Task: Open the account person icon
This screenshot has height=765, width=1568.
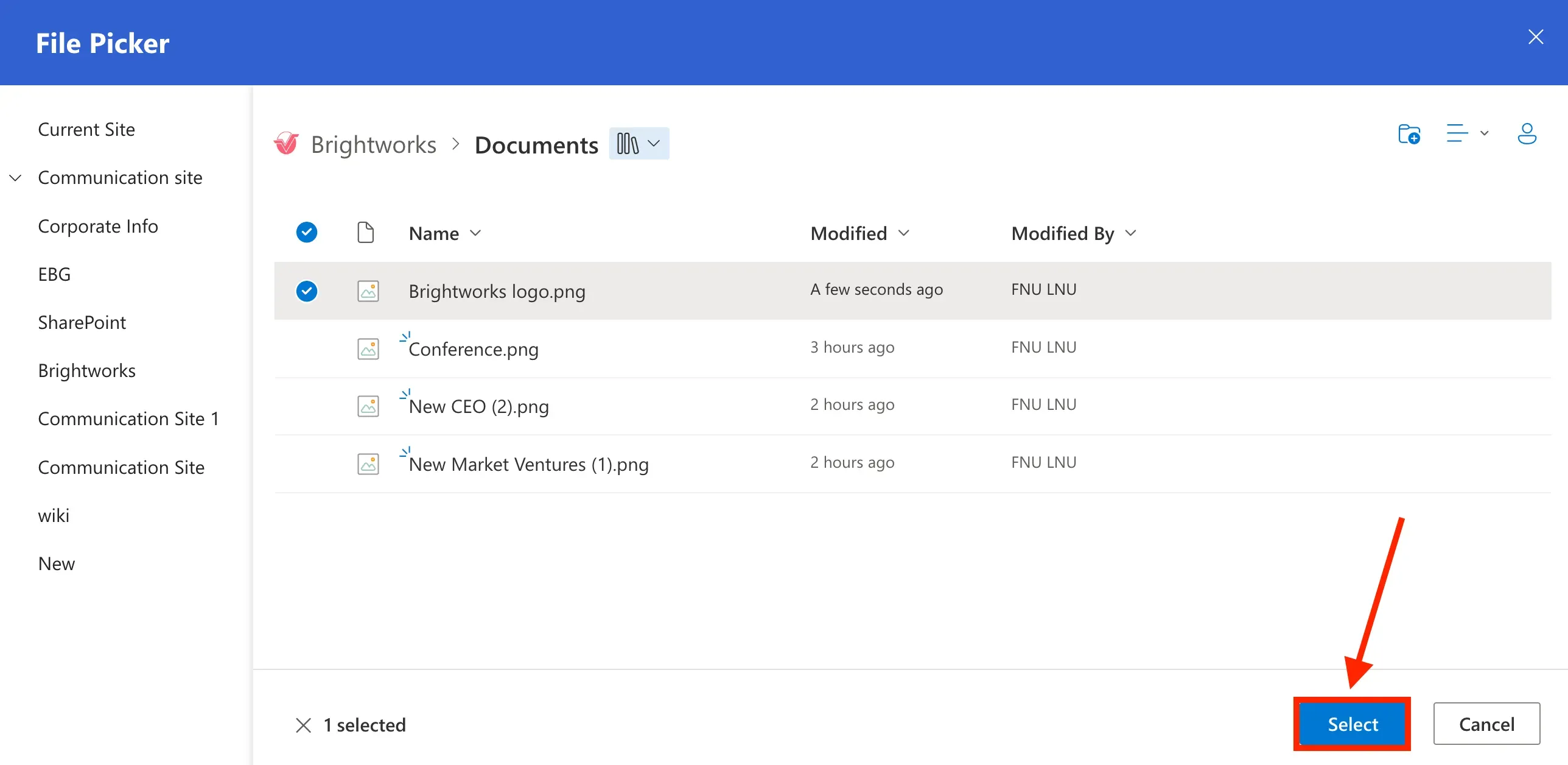Action: coord(1527,134)
